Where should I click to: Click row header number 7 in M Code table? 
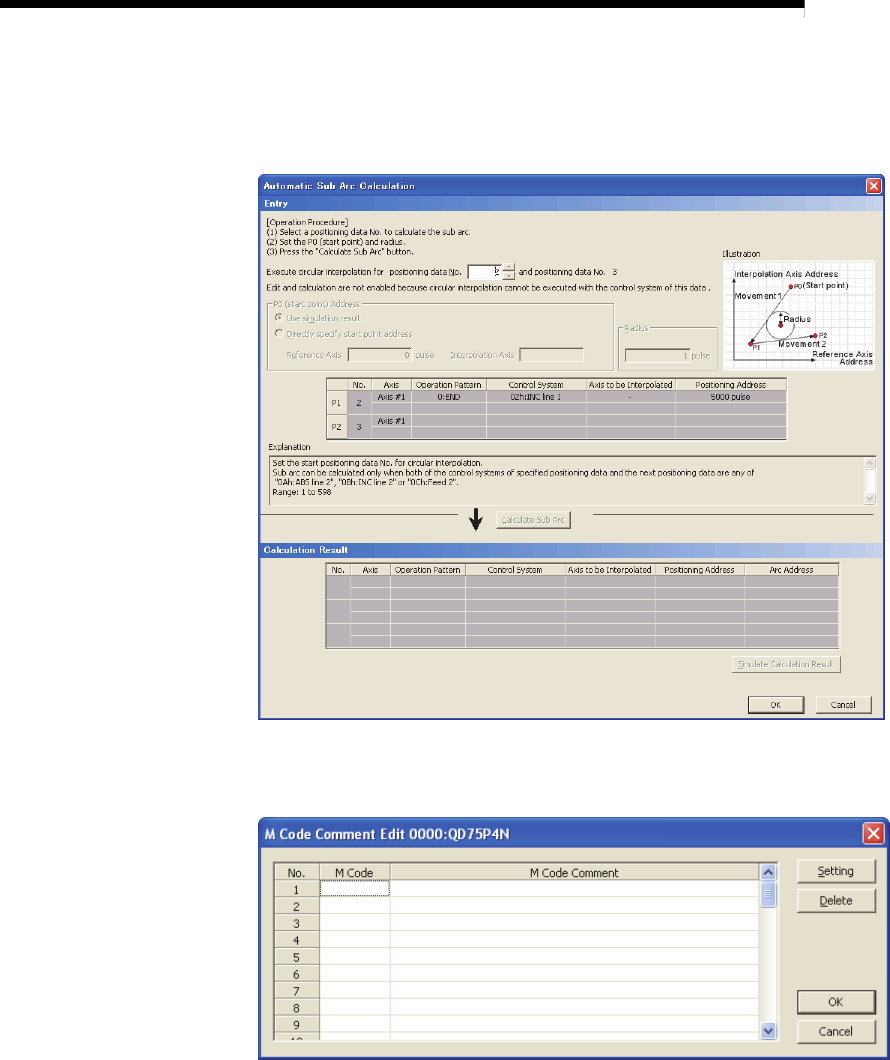296,991
